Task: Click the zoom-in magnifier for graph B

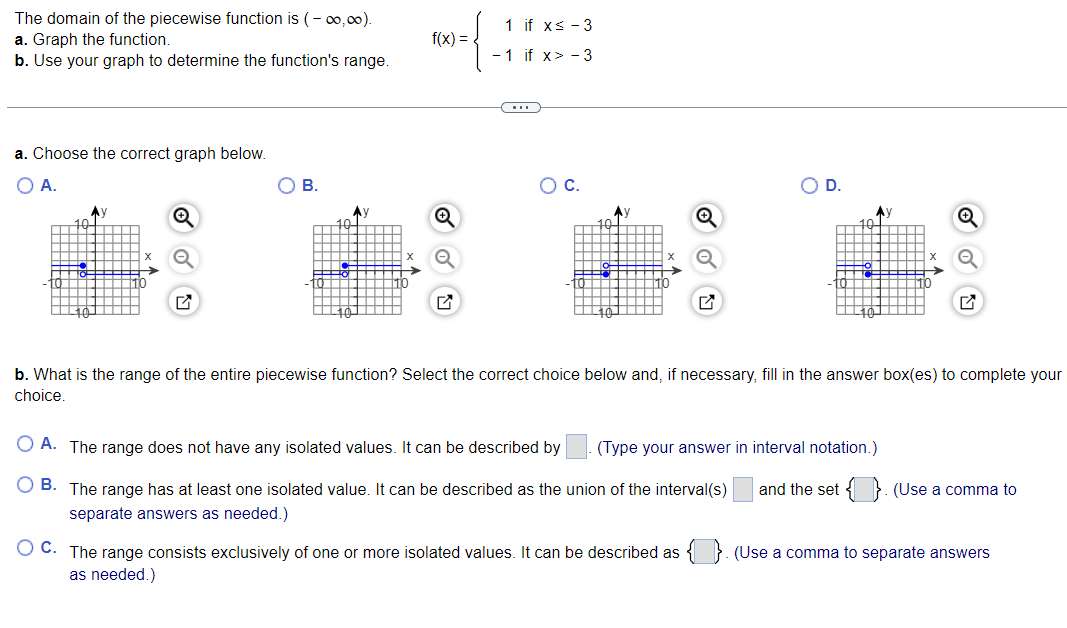Action: click(x=444, y=218)
